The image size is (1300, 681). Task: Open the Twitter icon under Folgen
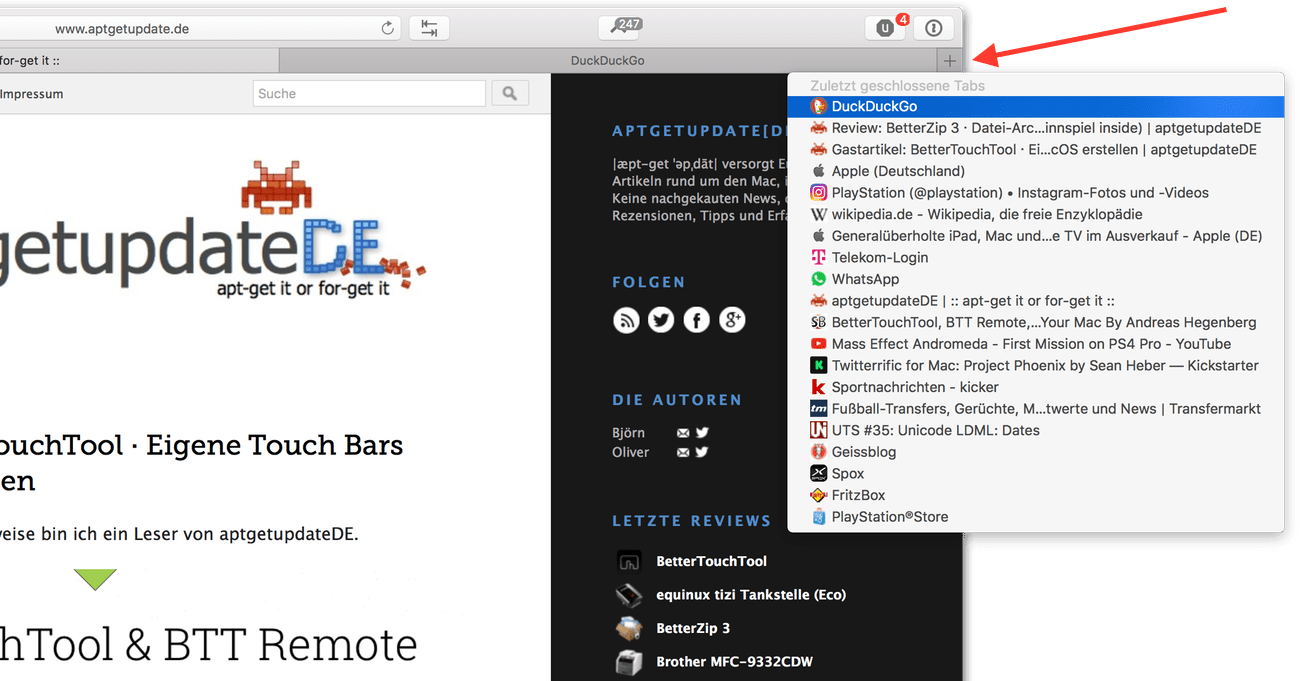[661, 320]
